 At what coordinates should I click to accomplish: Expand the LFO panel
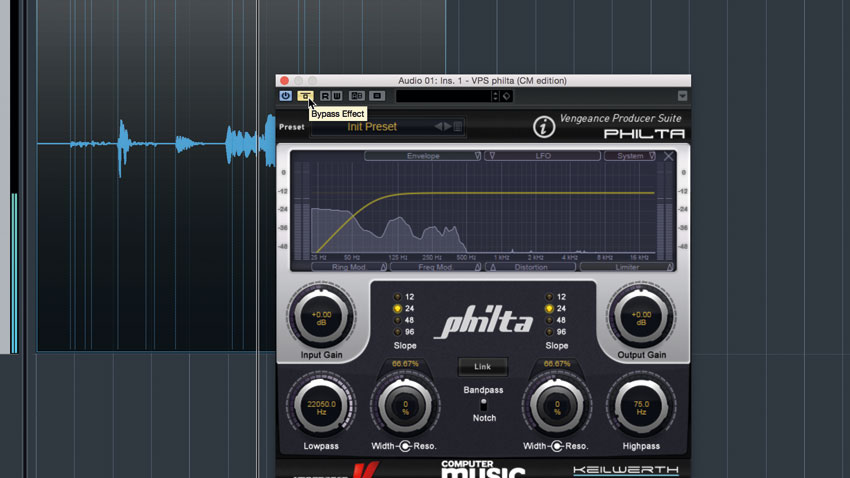(x=543, y=156)
